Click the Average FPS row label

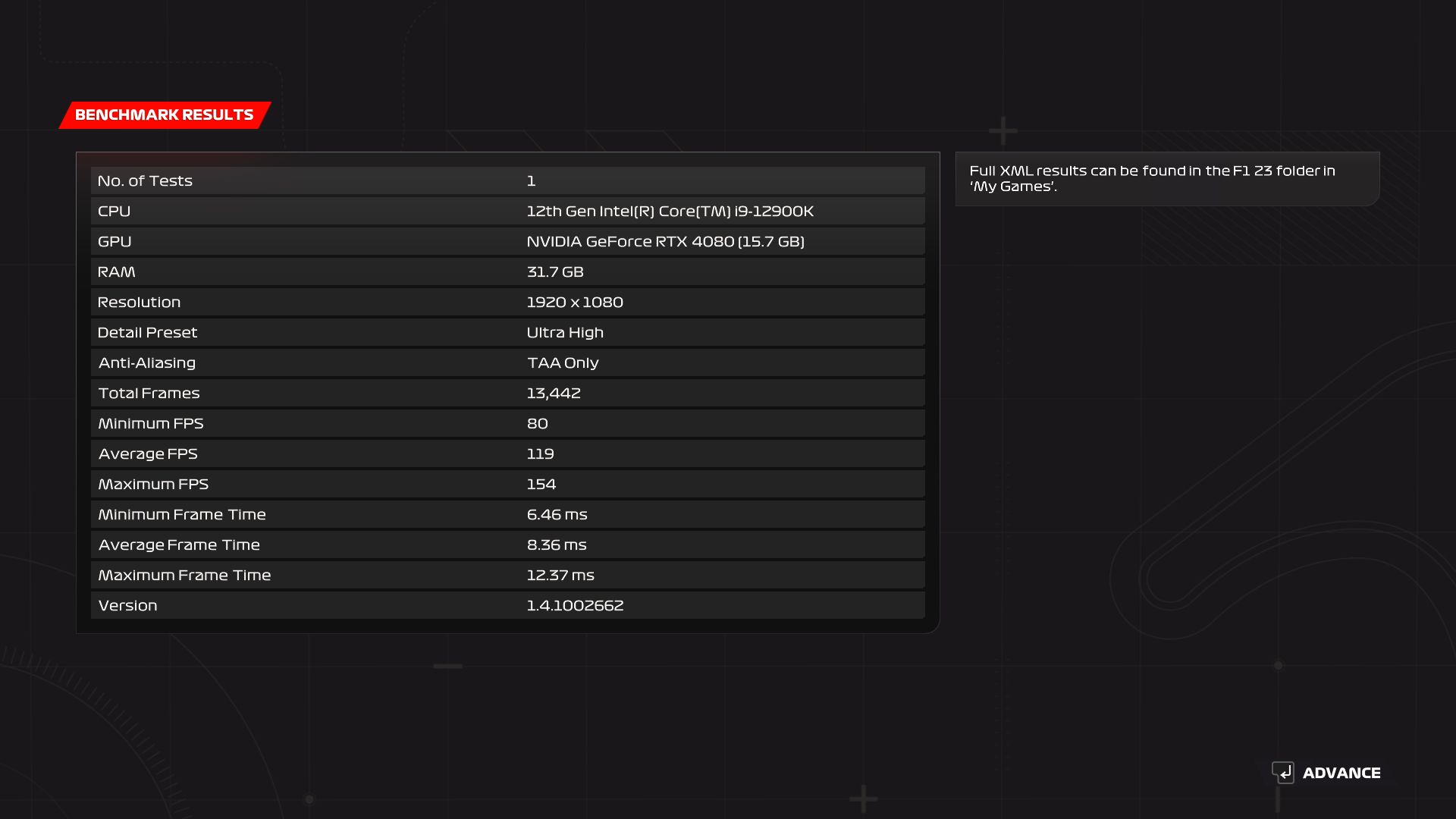point(148,453)
